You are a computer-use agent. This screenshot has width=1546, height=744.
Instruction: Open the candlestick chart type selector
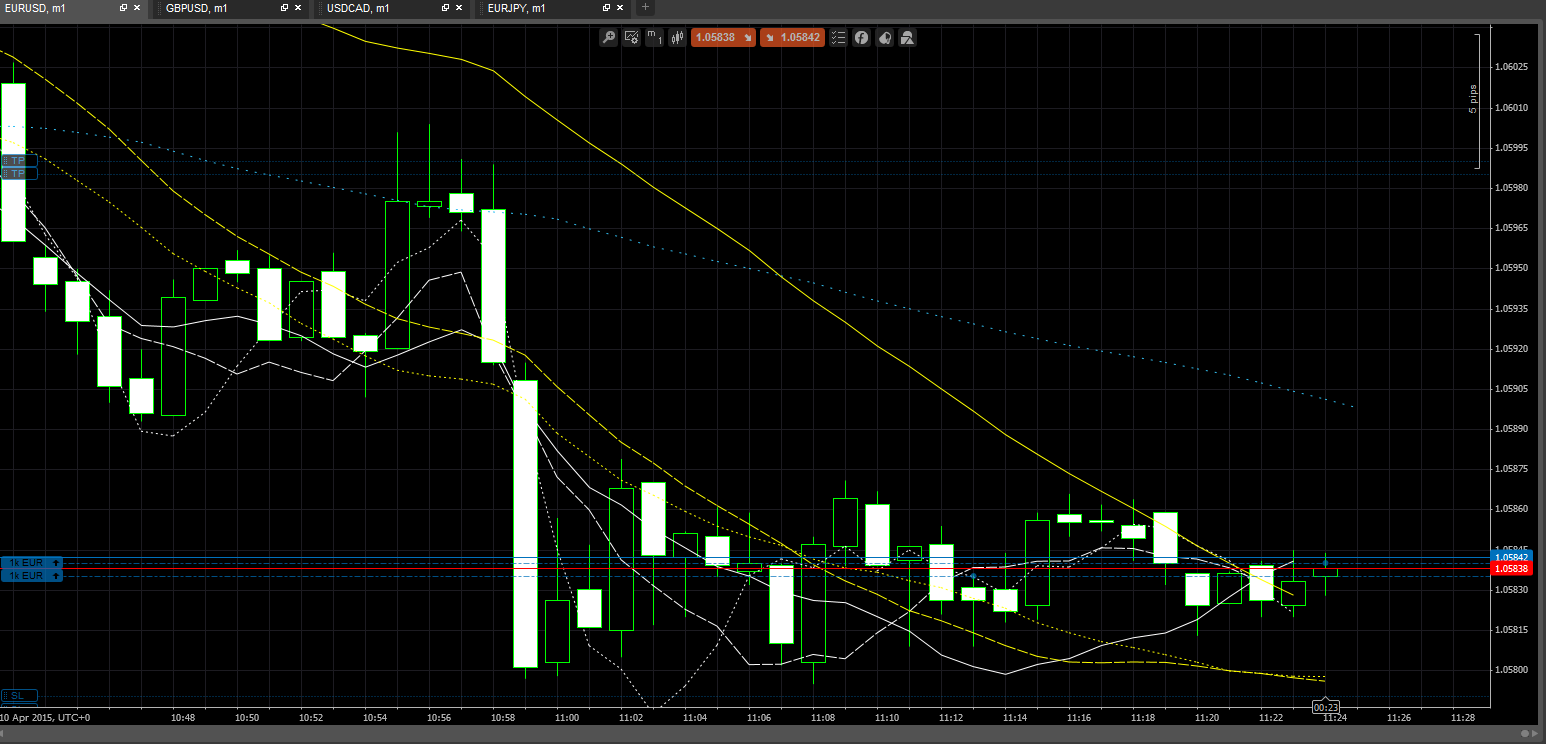pyautogui.click(x=677, y=38)
